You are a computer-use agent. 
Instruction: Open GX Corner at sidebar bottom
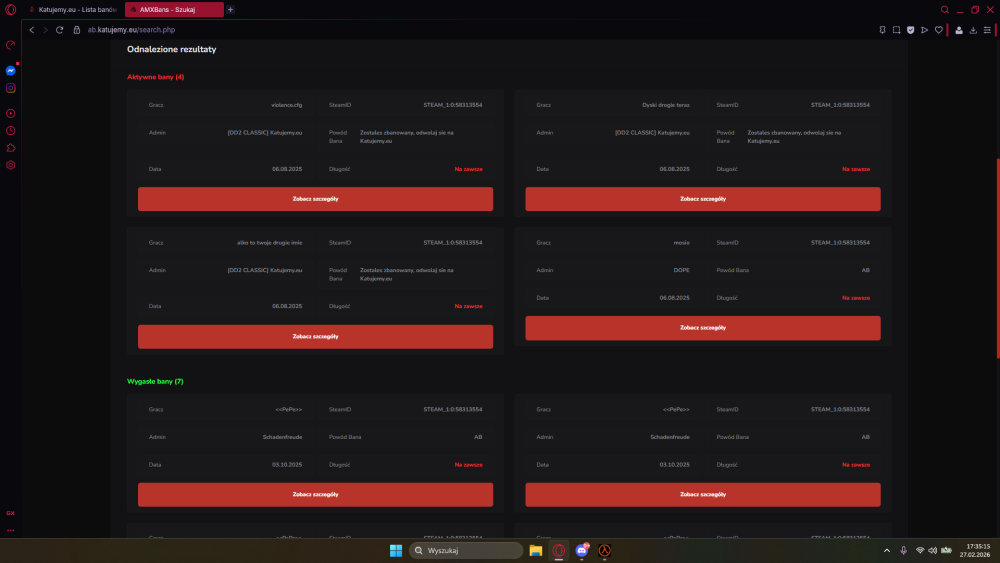11,513
